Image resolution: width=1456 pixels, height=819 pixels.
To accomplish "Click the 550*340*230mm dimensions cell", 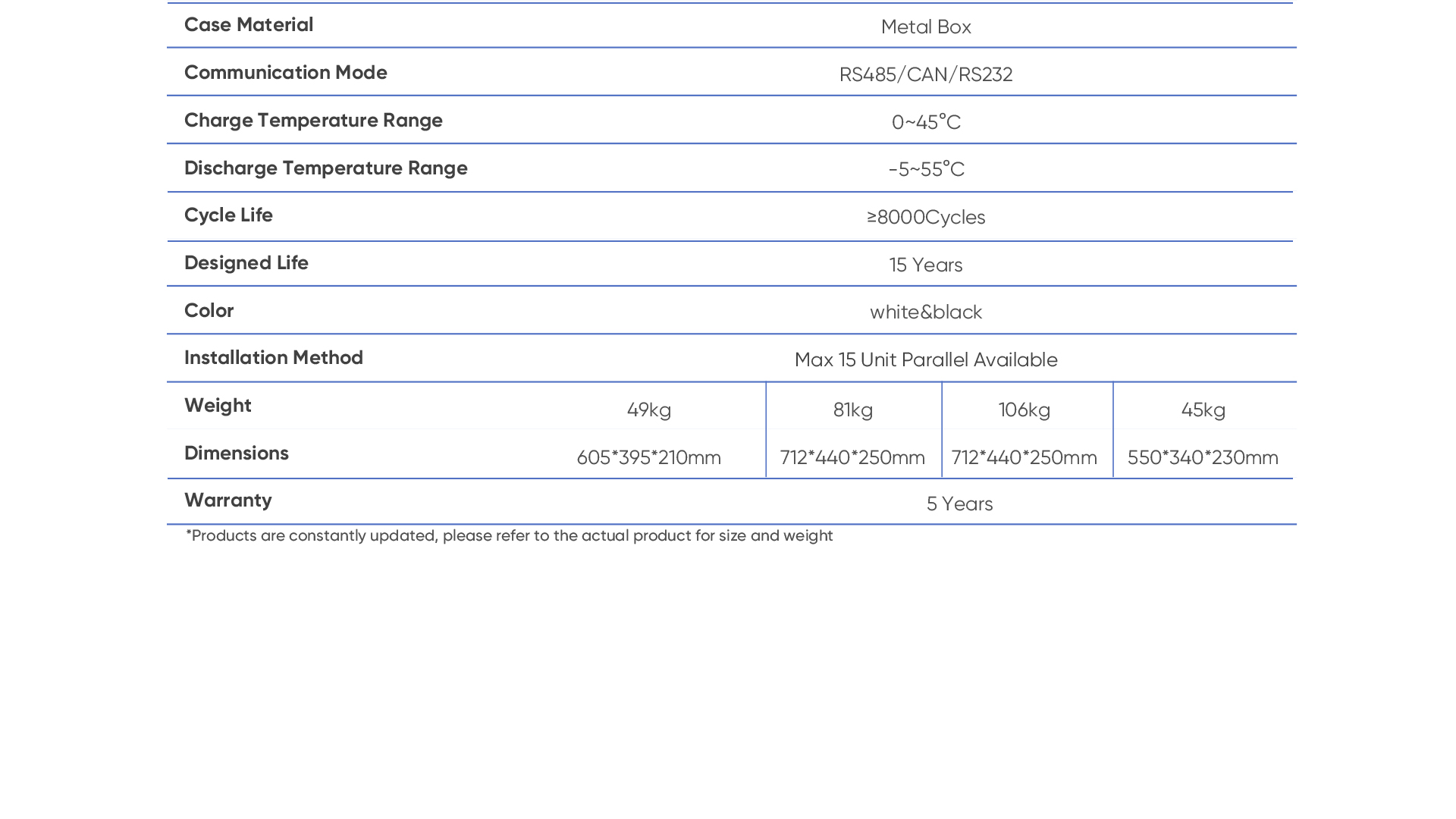I will click(1203, 458).
